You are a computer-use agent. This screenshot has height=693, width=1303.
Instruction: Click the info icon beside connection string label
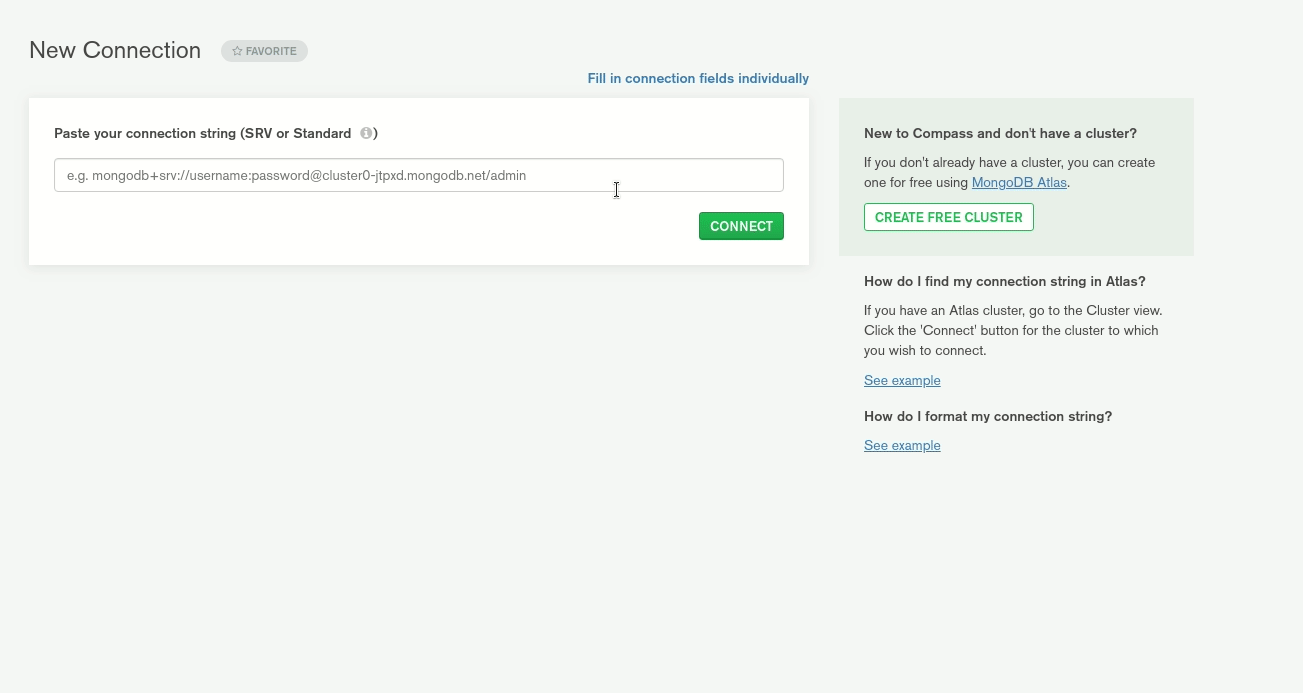[366, 133]
